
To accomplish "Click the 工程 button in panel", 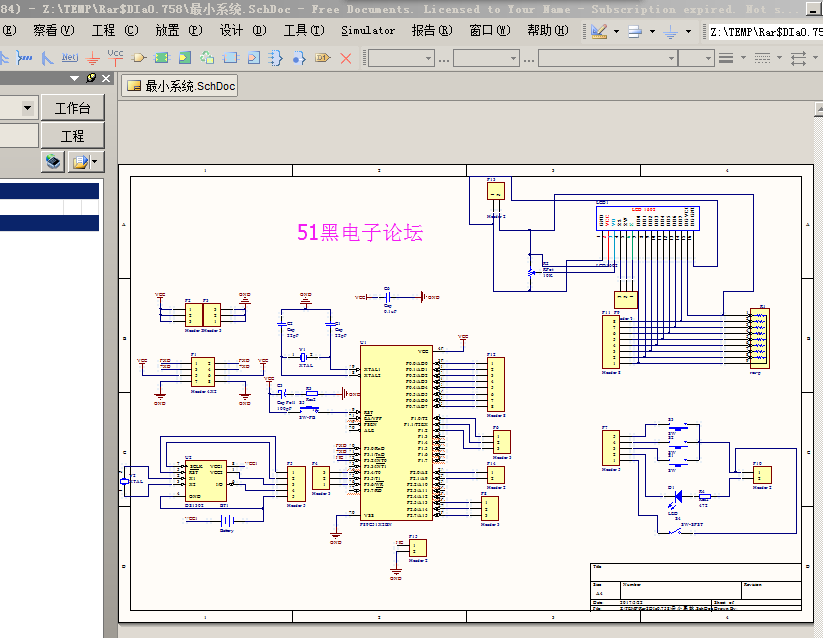I will coord(72,135).
